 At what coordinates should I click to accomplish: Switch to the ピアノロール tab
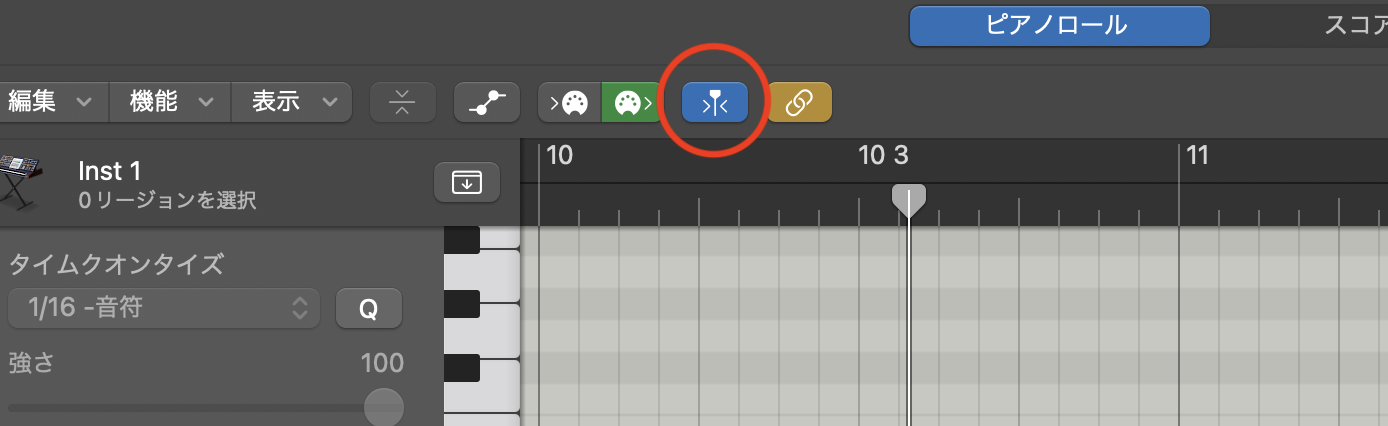pyautogui.click(x=1058, y=26)
